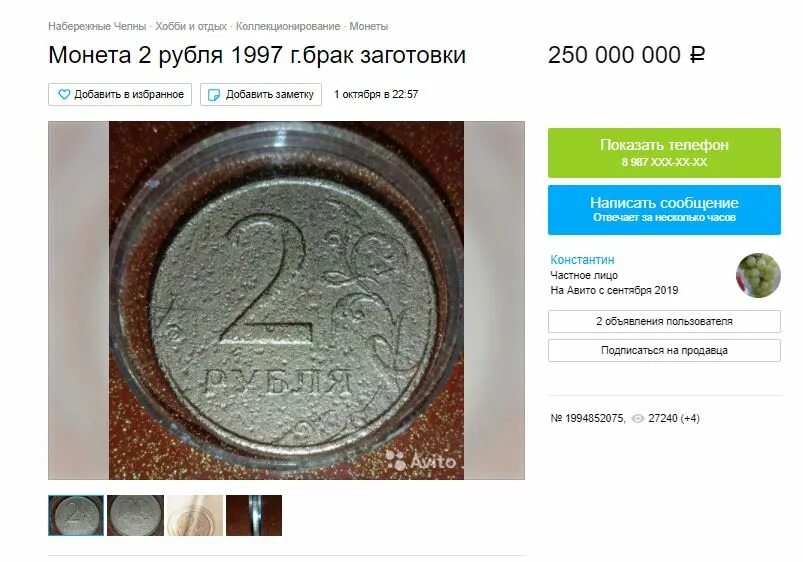Open 2 объявления пользователя
Screen dimensions: 803x562
[x=664, y=321]
